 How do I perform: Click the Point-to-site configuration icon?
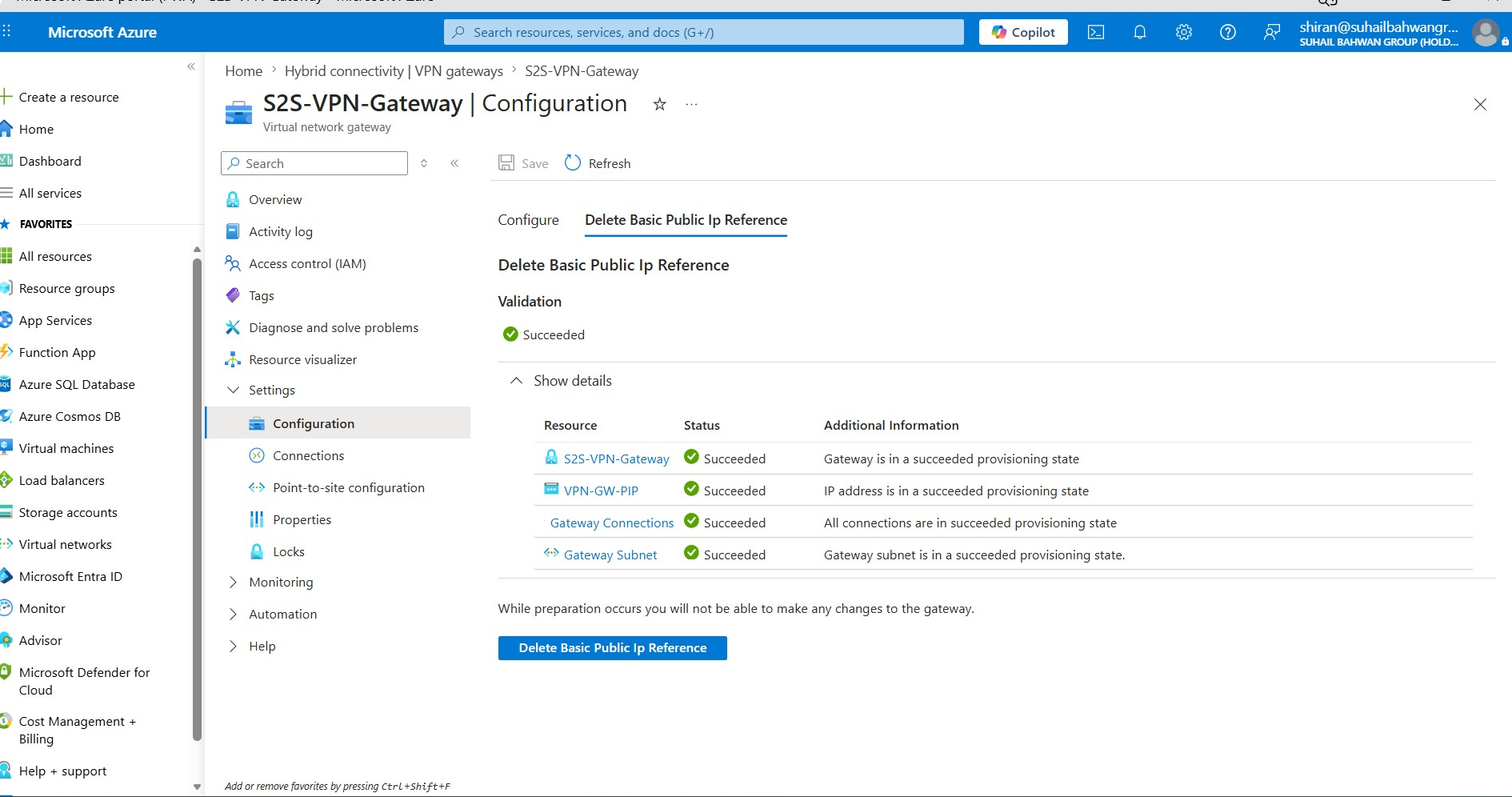[257, 487]
